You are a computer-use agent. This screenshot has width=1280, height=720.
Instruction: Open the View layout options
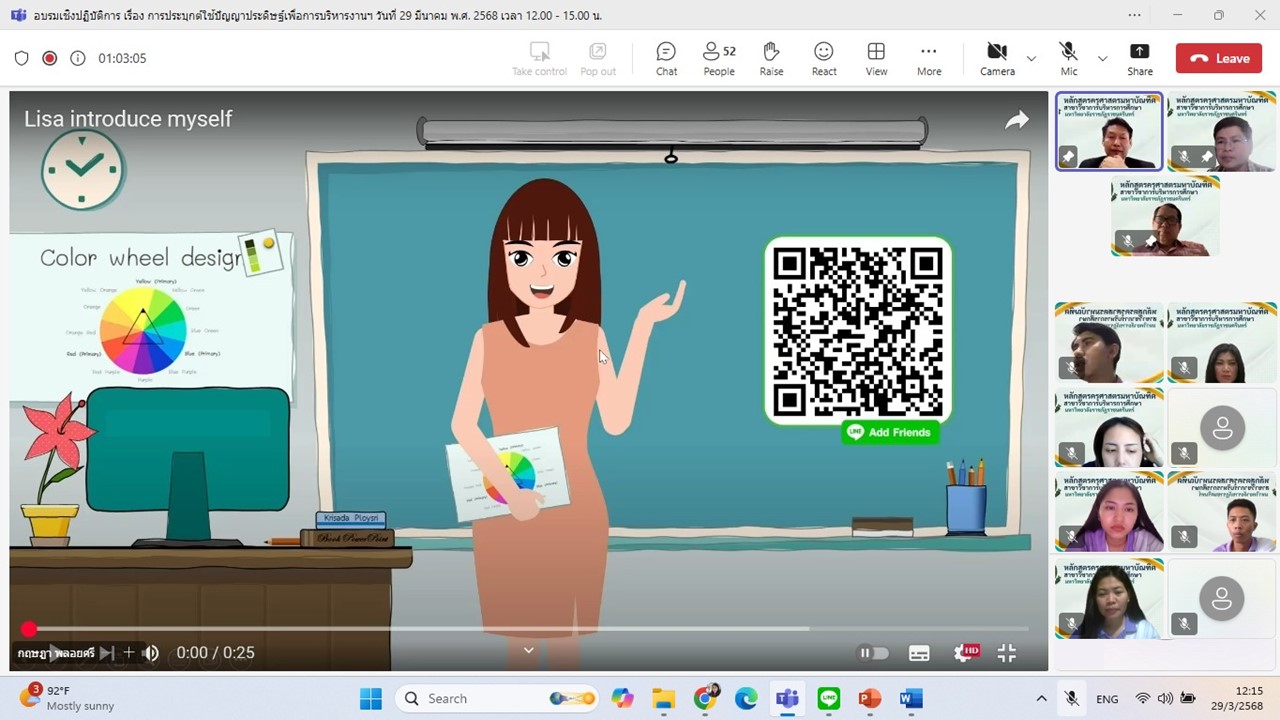(876, 58)
